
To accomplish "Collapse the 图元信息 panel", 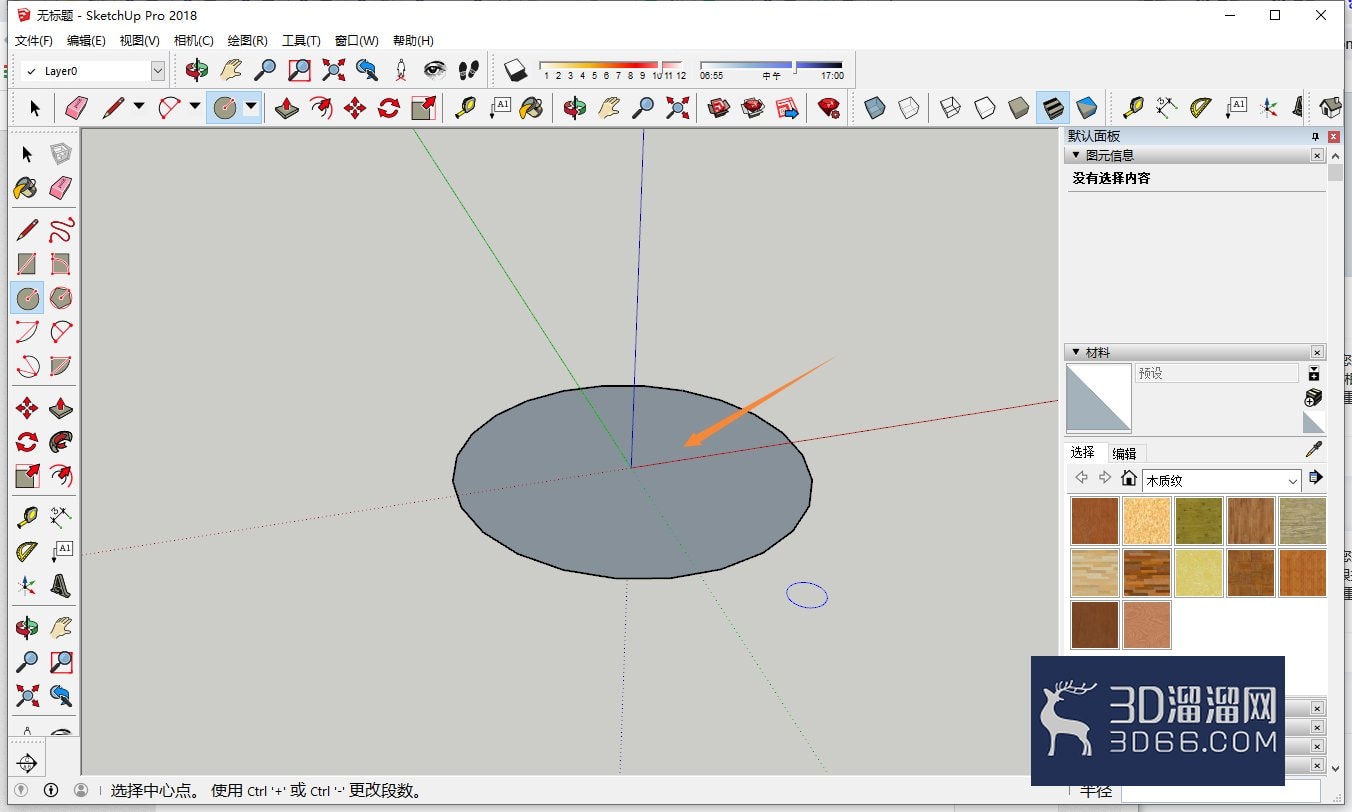I will click(1075, 155).
